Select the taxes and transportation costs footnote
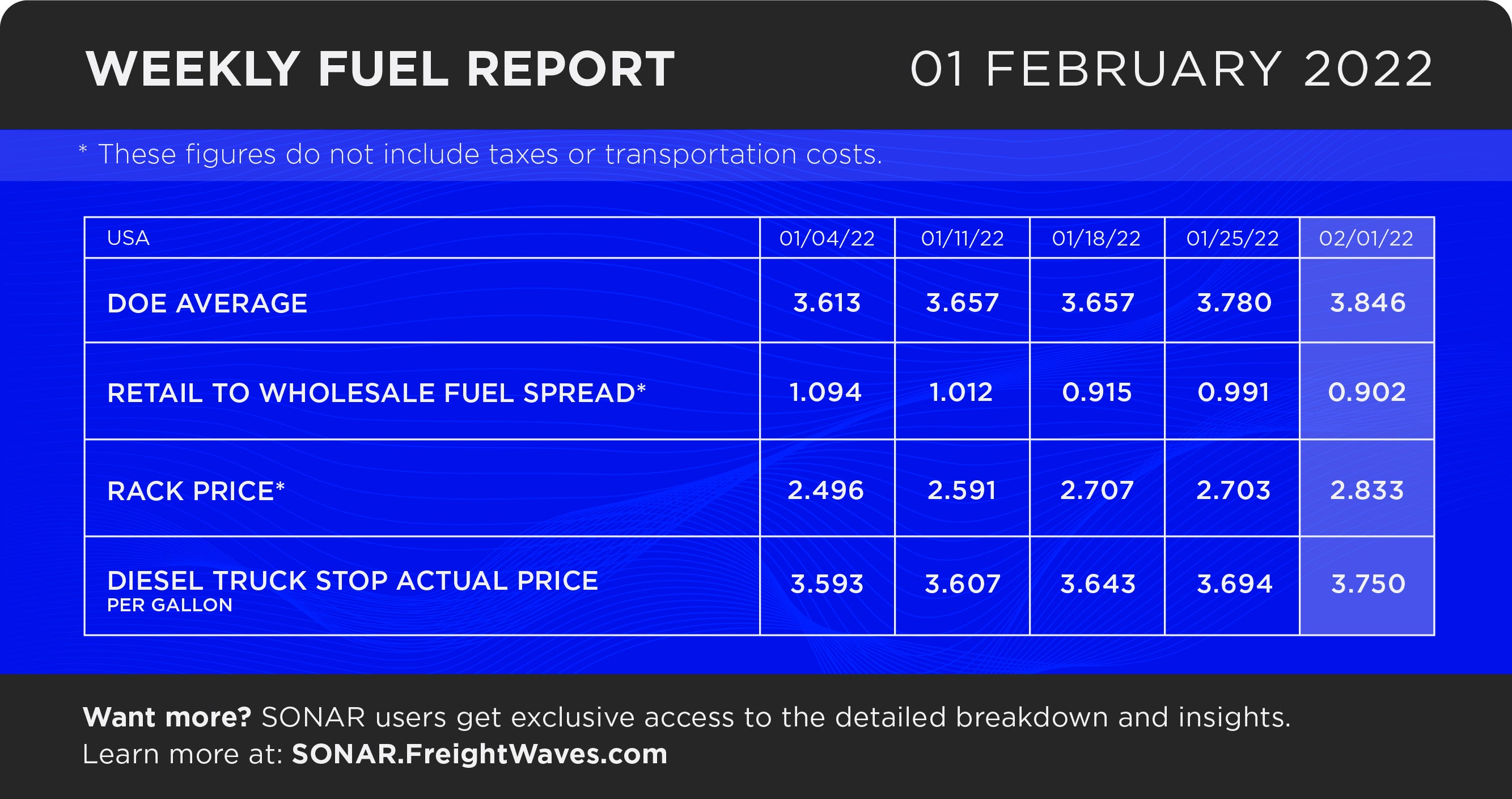The width and height of the screenshot is (1512, 799). pyautogui.click(x=480, y=155)
